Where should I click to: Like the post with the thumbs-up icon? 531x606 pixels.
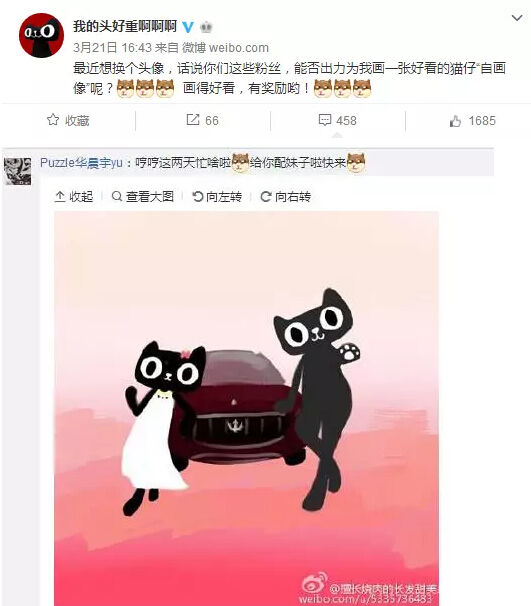point(455,121)
